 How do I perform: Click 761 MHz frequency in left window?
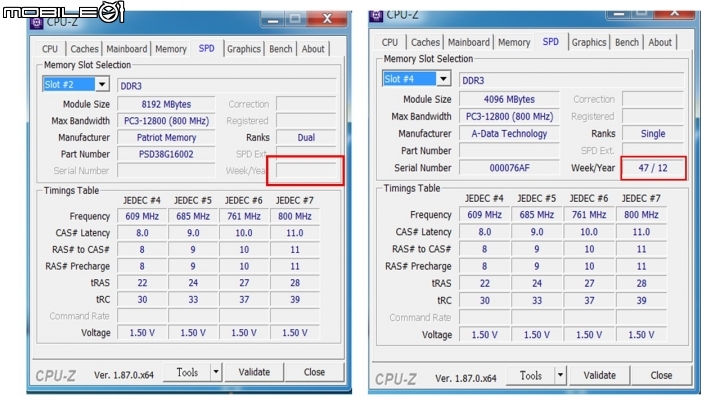244,216
